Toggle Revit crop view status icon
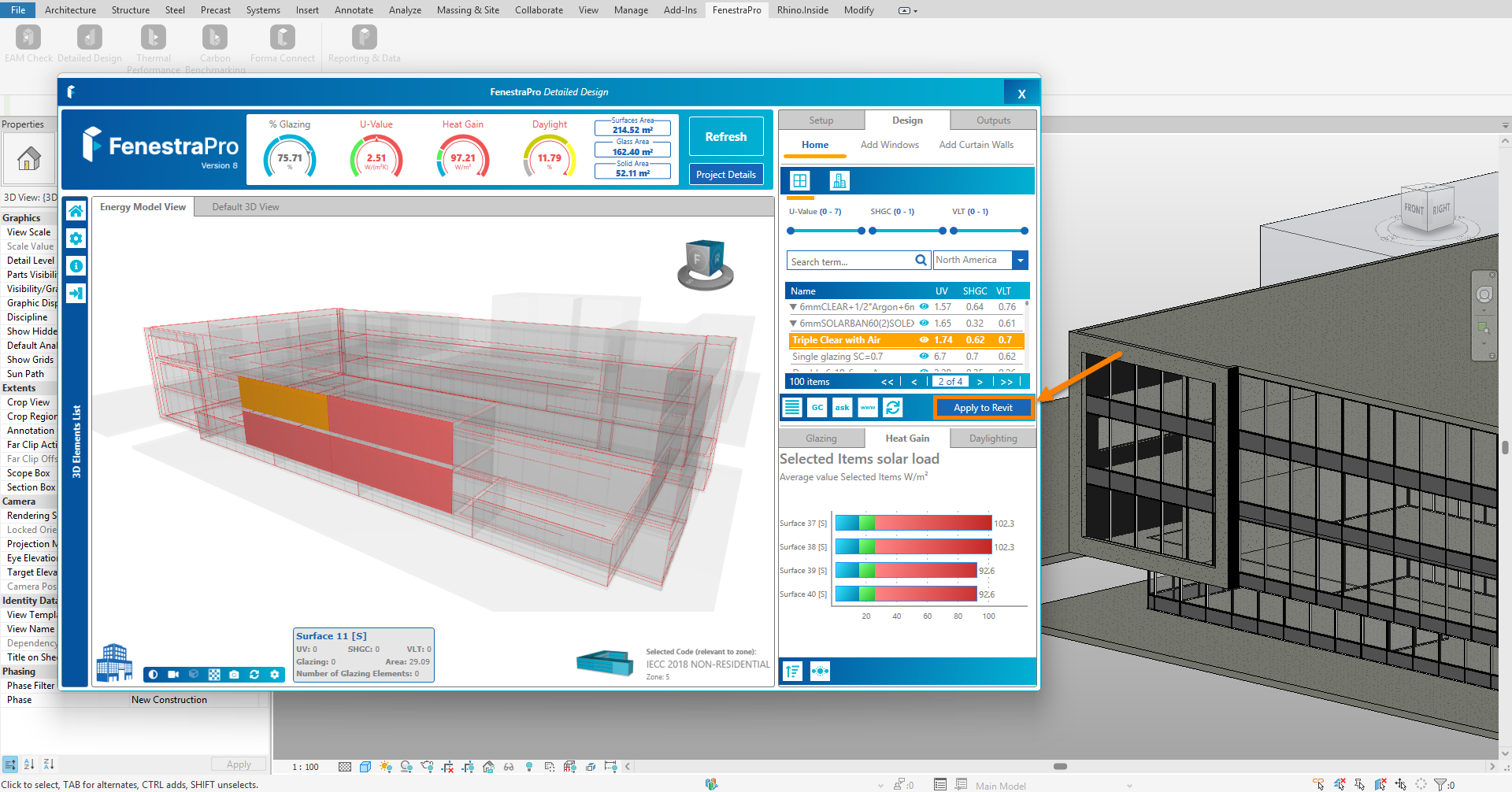Image resolution: width=1512 pixels, height=792 pixels. pos(447,766)
